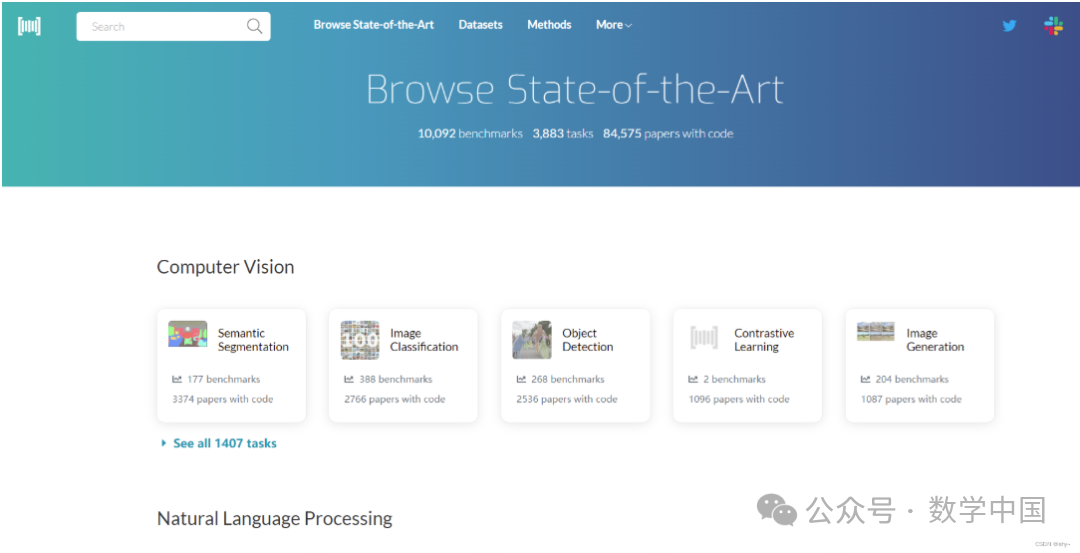Image resolution: width=1080 pixels, height=553 pixels.
Task: Click 3374 papers with code text
Action: click(222, 399)
